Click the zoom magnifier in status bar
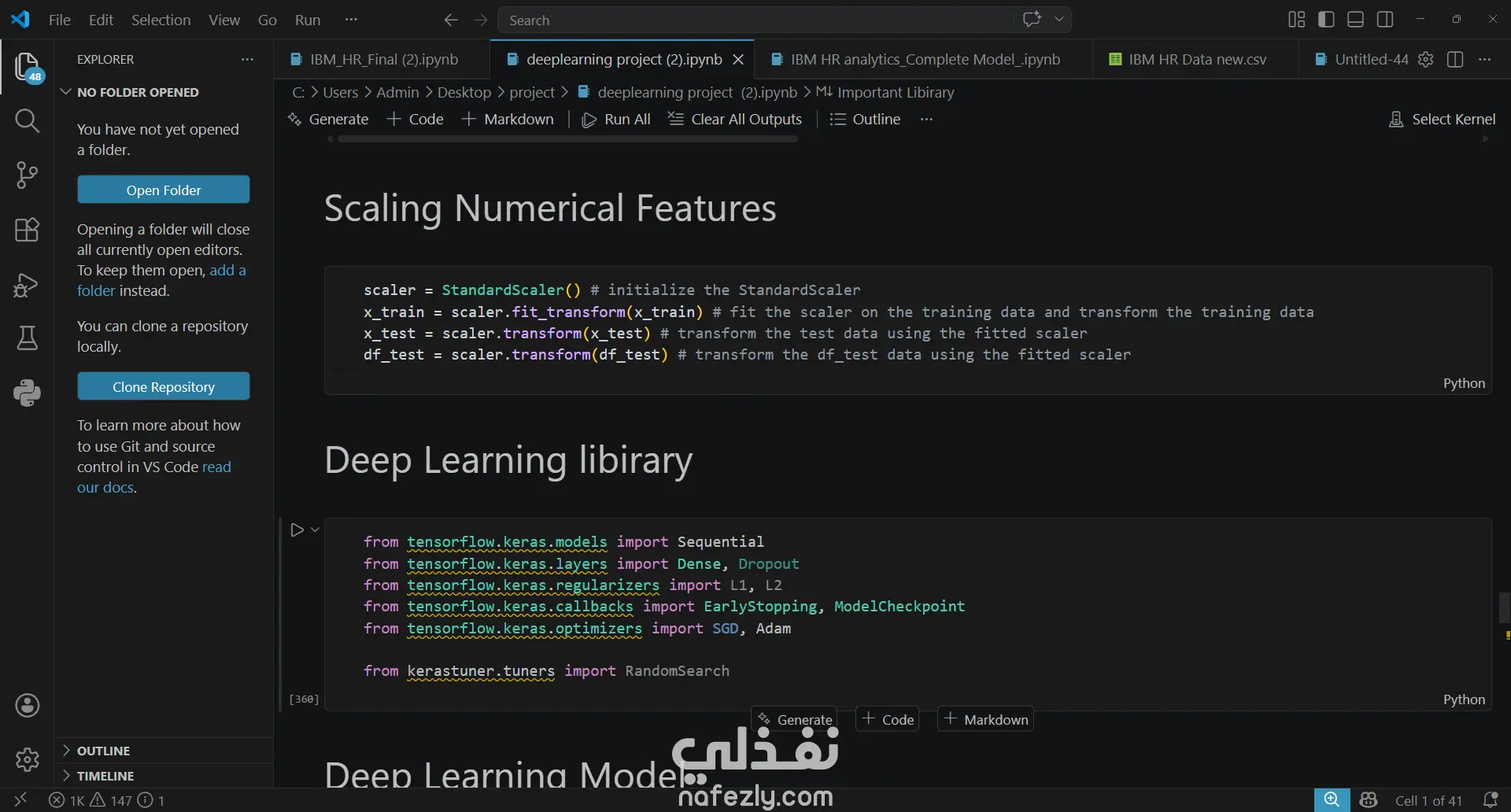 1332,800
